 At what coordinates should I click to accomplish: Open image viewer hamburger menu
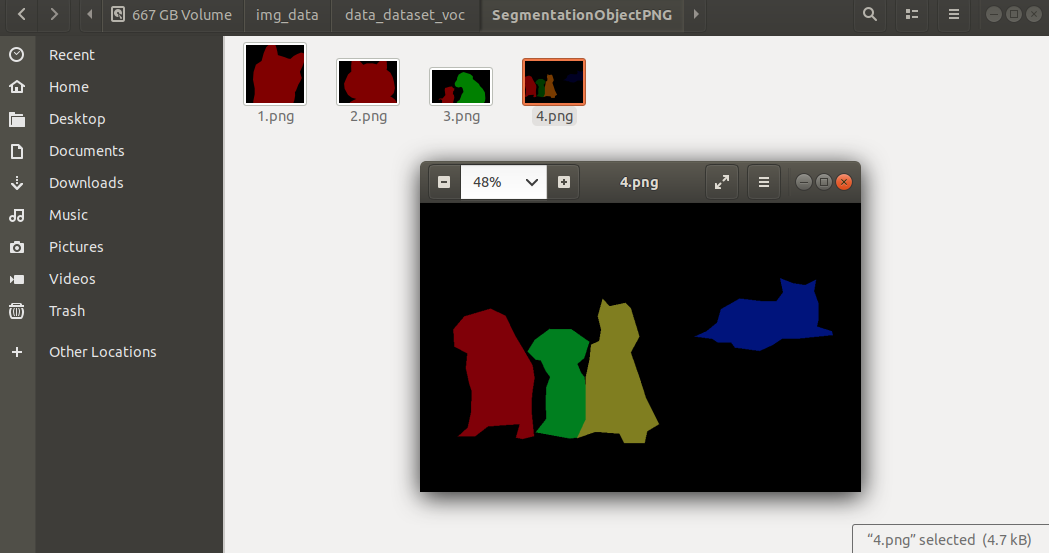click(763, 182)
